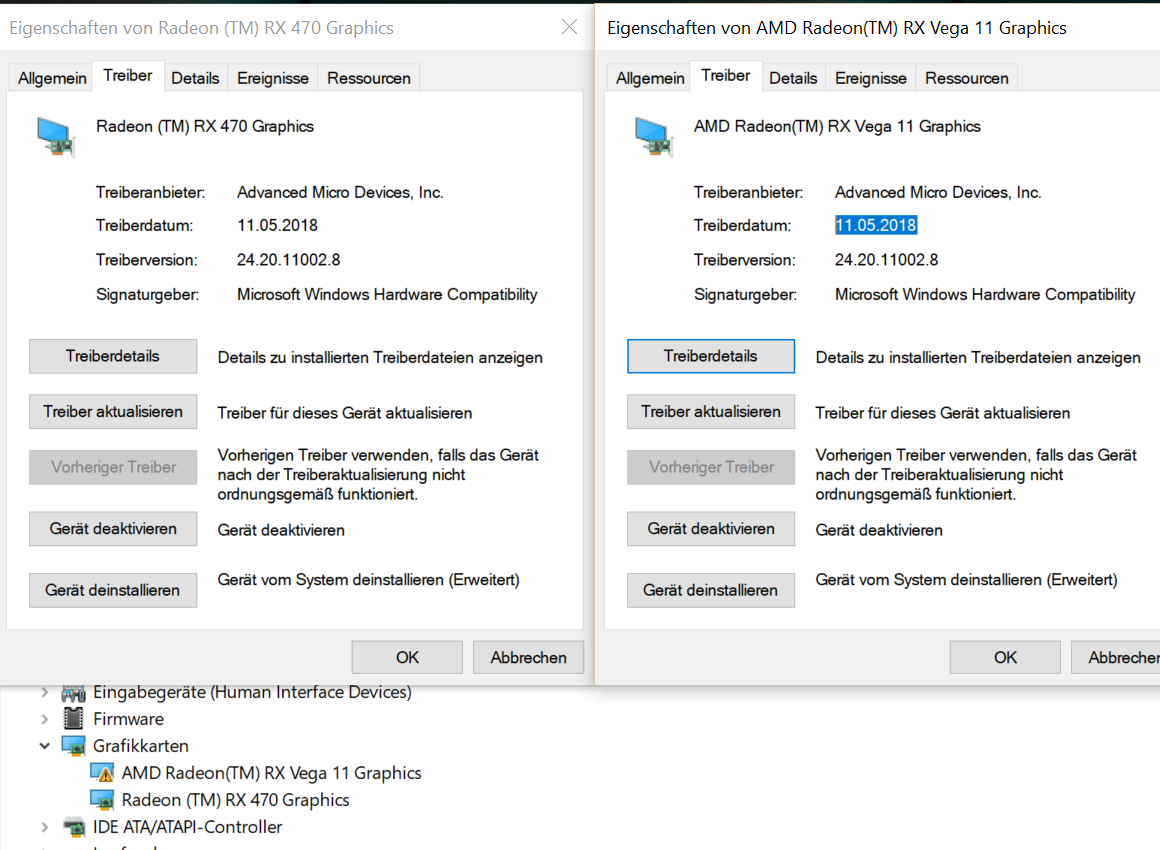
Task: Select the Grafikkarten tree item label
Action: point(141,746)
